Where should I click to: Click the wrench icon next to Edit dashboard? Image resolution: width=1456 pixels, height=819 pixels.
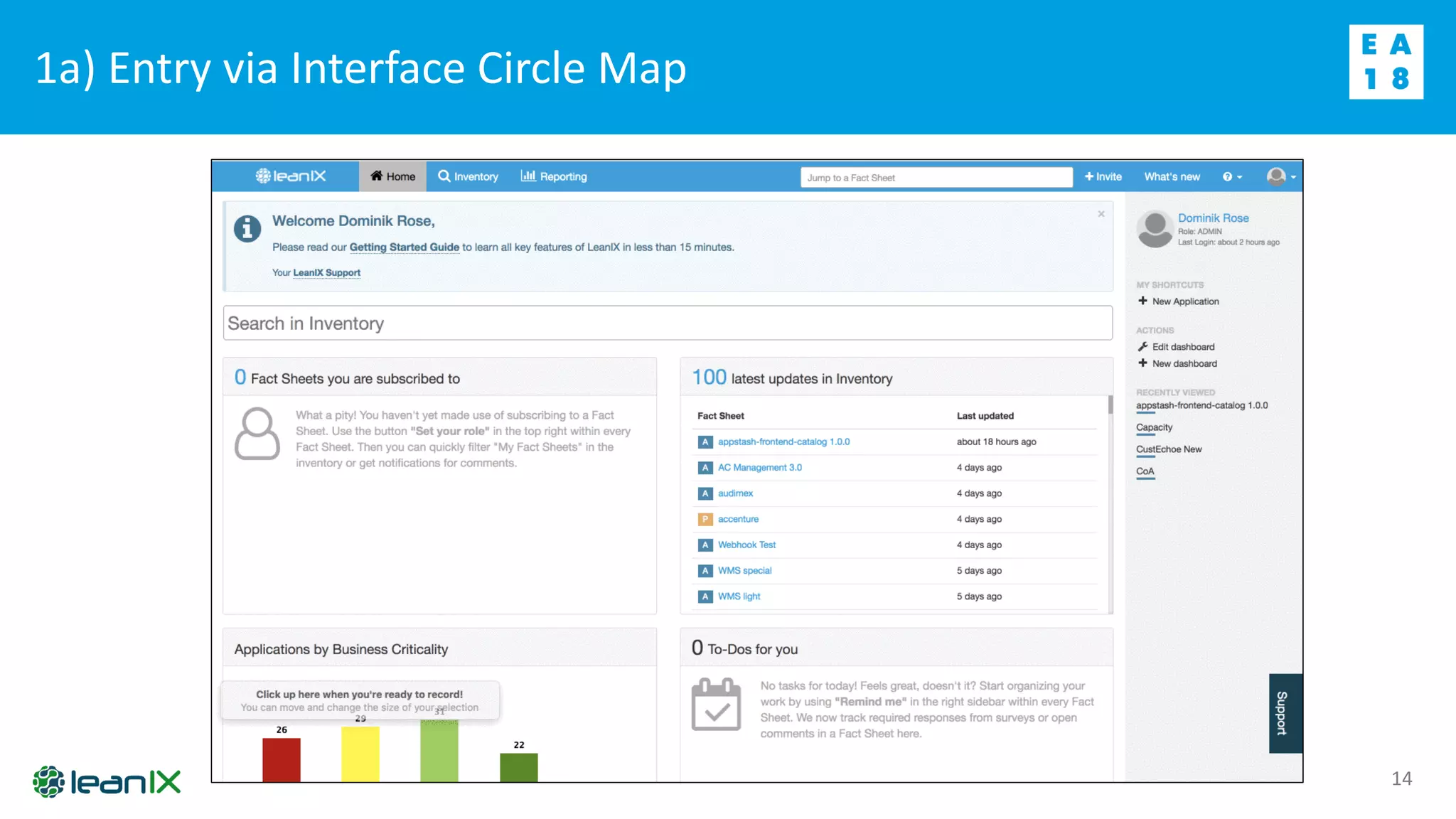pyautogui.click(x=1142, y=346)
